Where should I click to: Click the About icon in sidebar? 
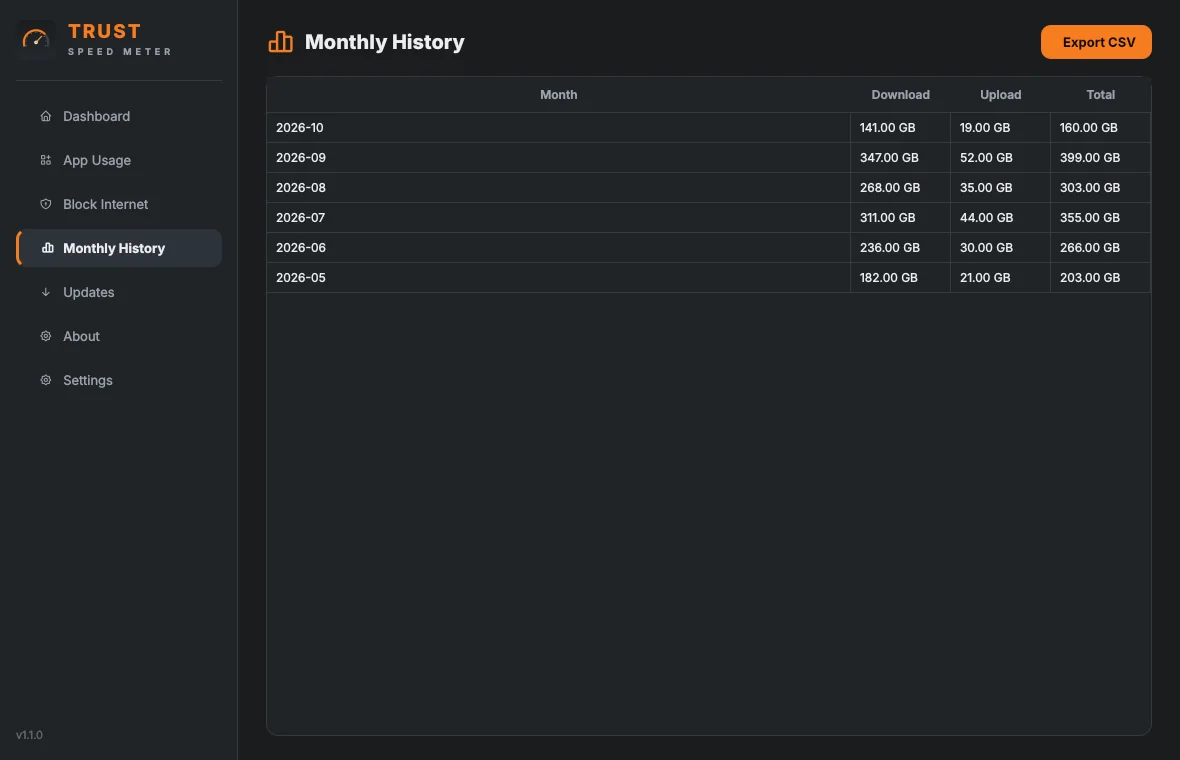46,336
